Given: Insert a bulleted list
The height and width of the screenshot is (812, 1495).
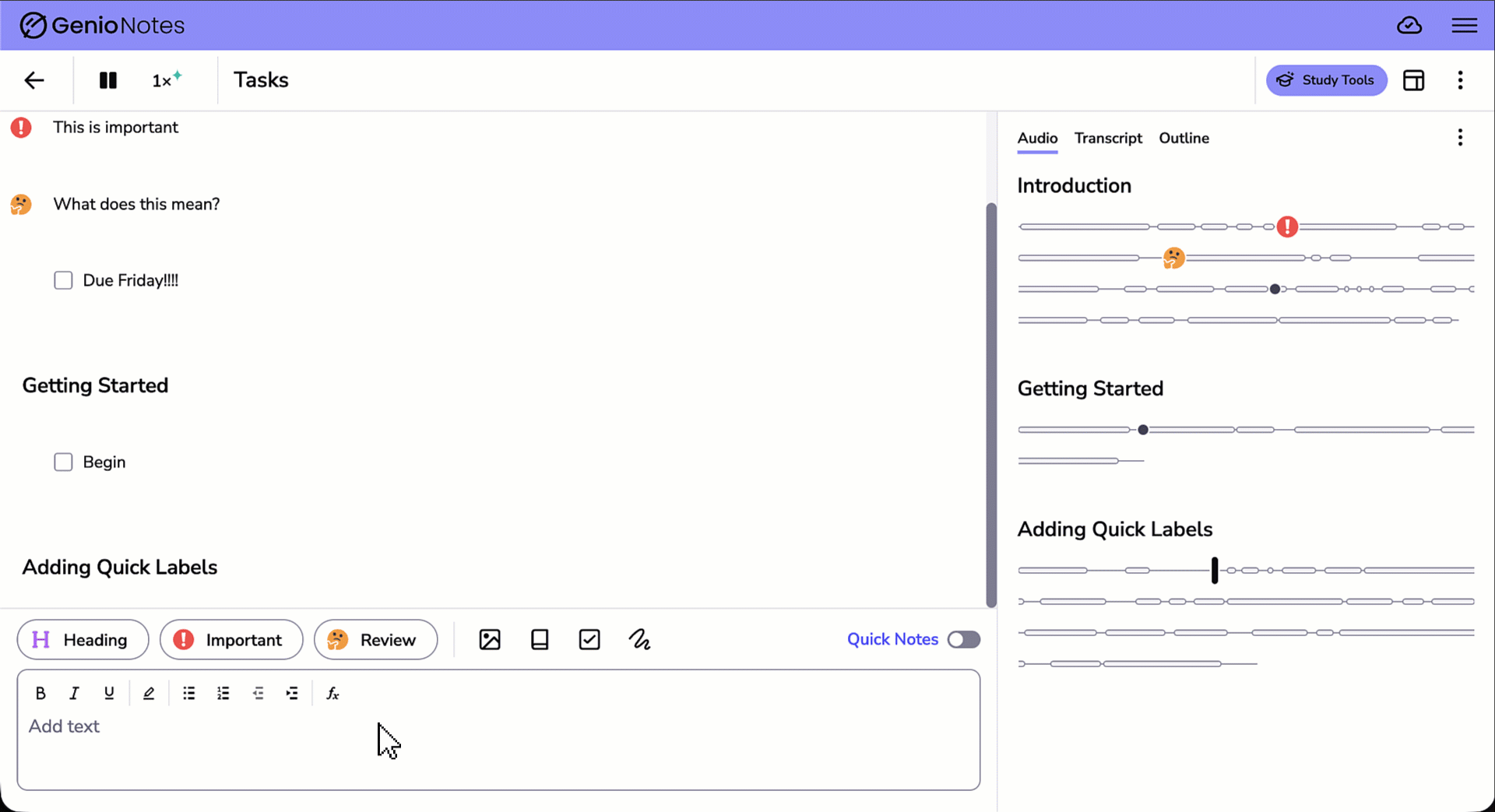Looking at the screenshot, I should 188,694.
